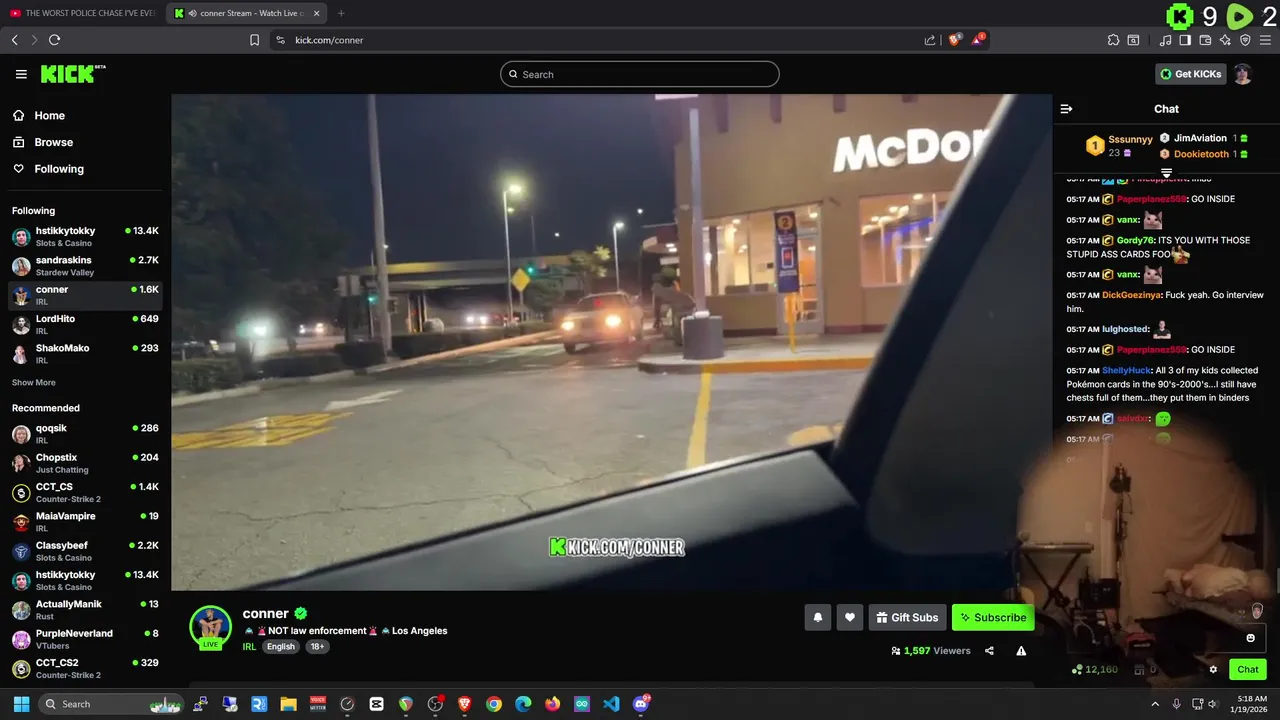
Task: Open ShakoMako channel
Action: 85,353
